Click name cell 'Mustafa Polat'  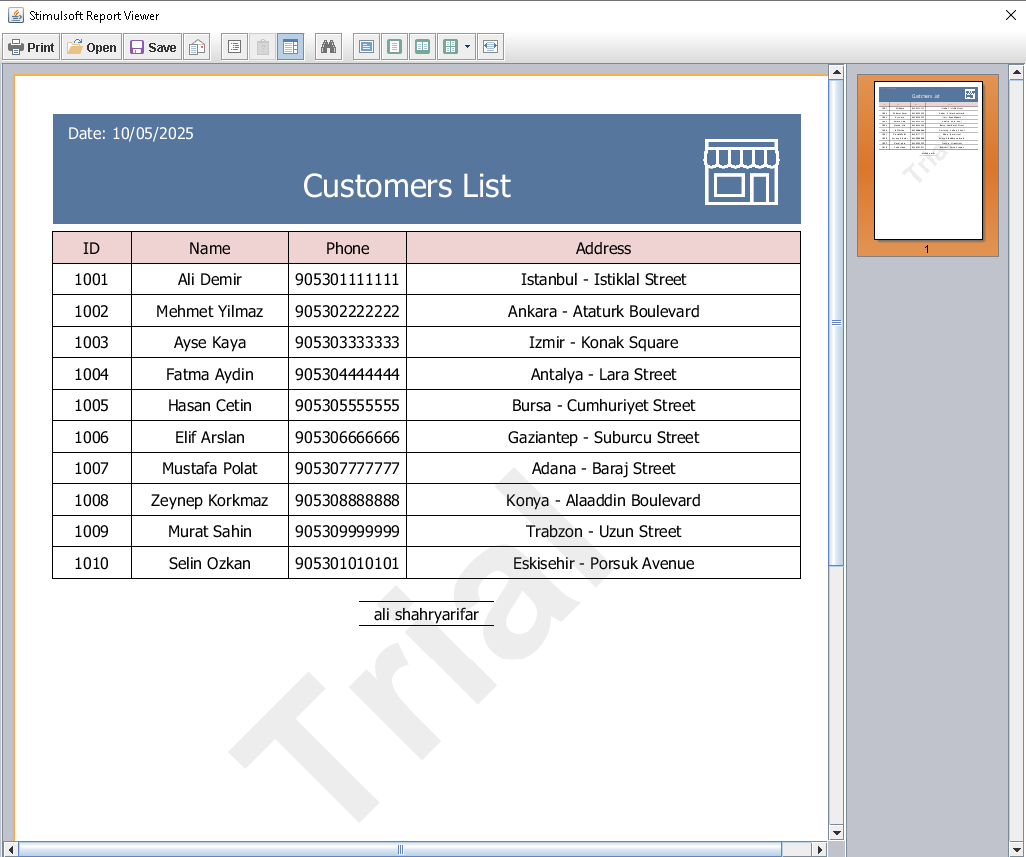pyautogui.click(x=209, y=468)
